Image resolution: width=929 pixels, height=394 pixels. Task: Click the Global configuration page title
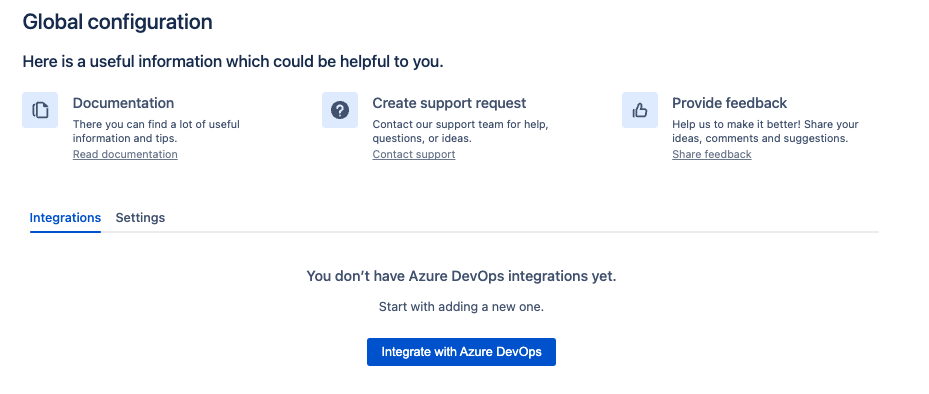point(117,22)
